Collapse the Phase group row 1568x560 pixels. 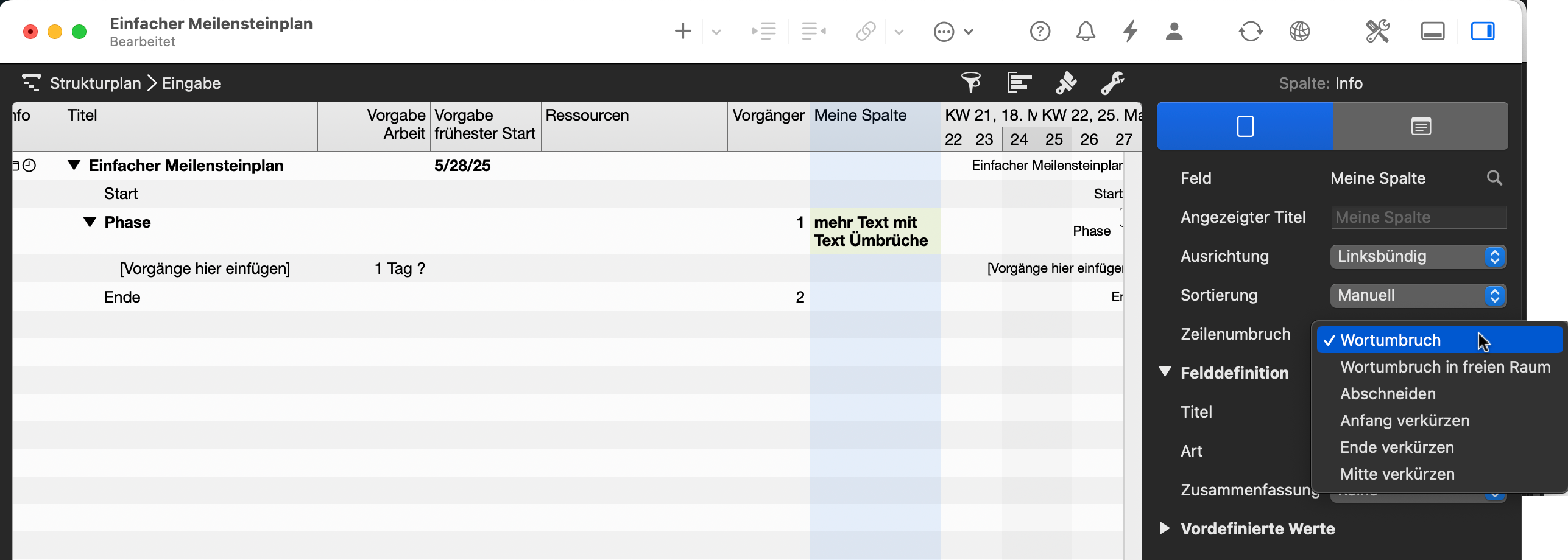90,222
